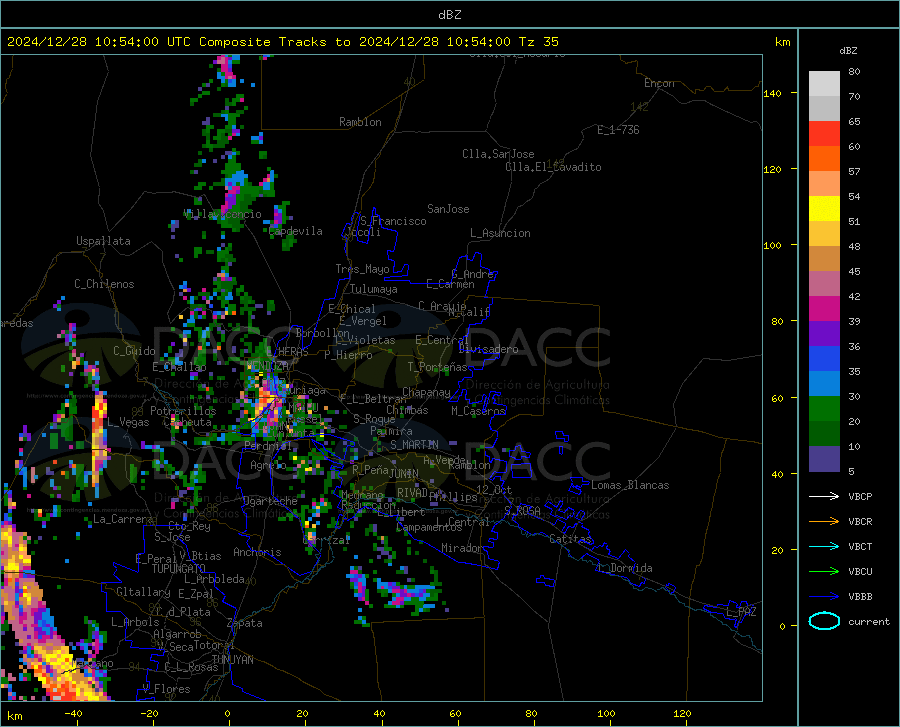This screenshot has height=727, width=900.
Task: Click the white VBCP arrow in legend
Action: [x=824, y=496]
